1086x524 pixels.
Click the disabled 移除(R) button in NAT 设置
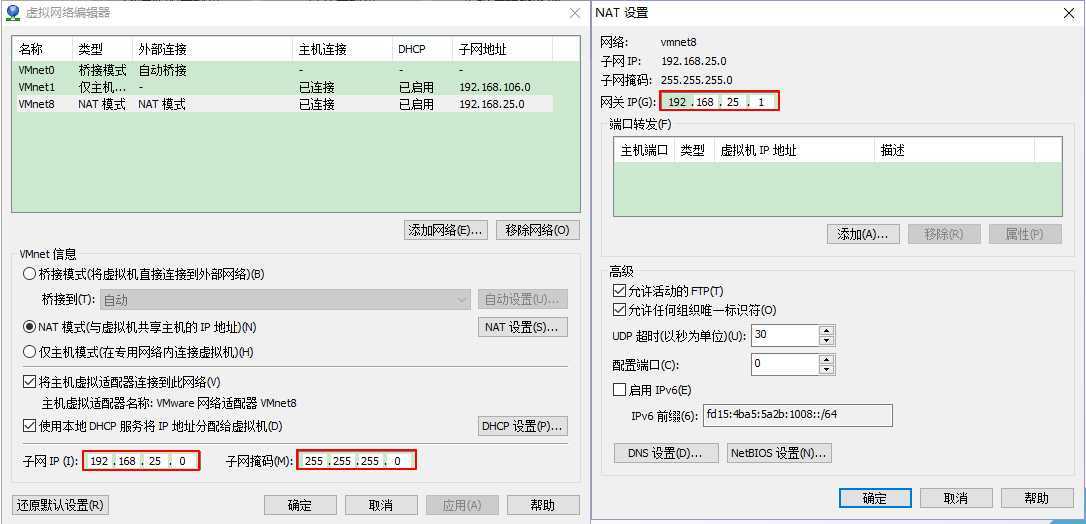click(944, 234)
